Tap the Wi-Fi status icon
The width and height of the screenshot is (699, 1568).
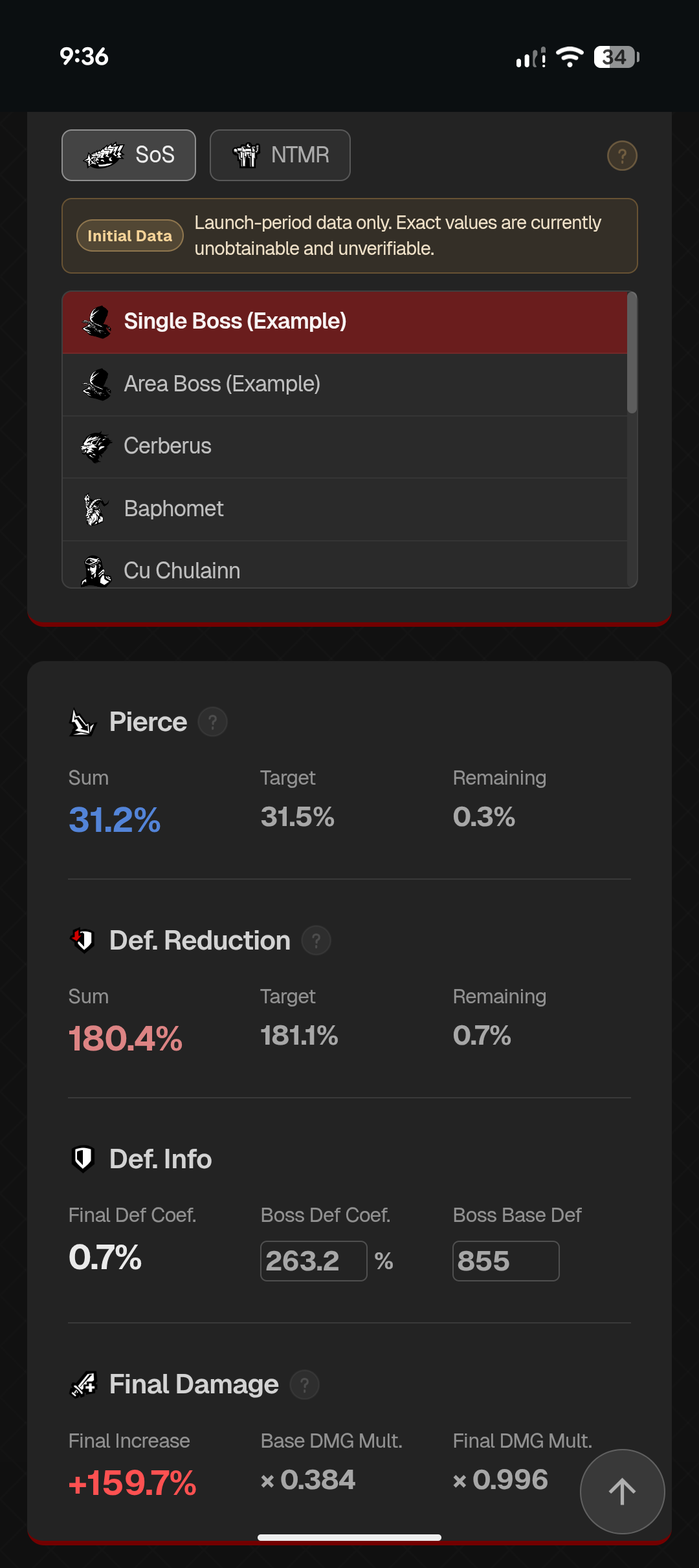point(570,58)
